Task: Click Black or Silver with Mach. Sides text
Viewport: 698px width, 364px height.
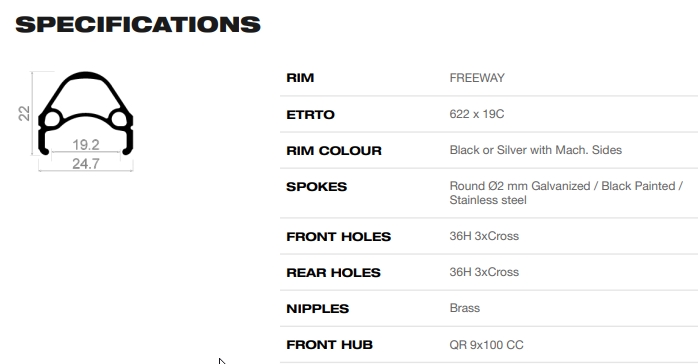Action: 536,150
